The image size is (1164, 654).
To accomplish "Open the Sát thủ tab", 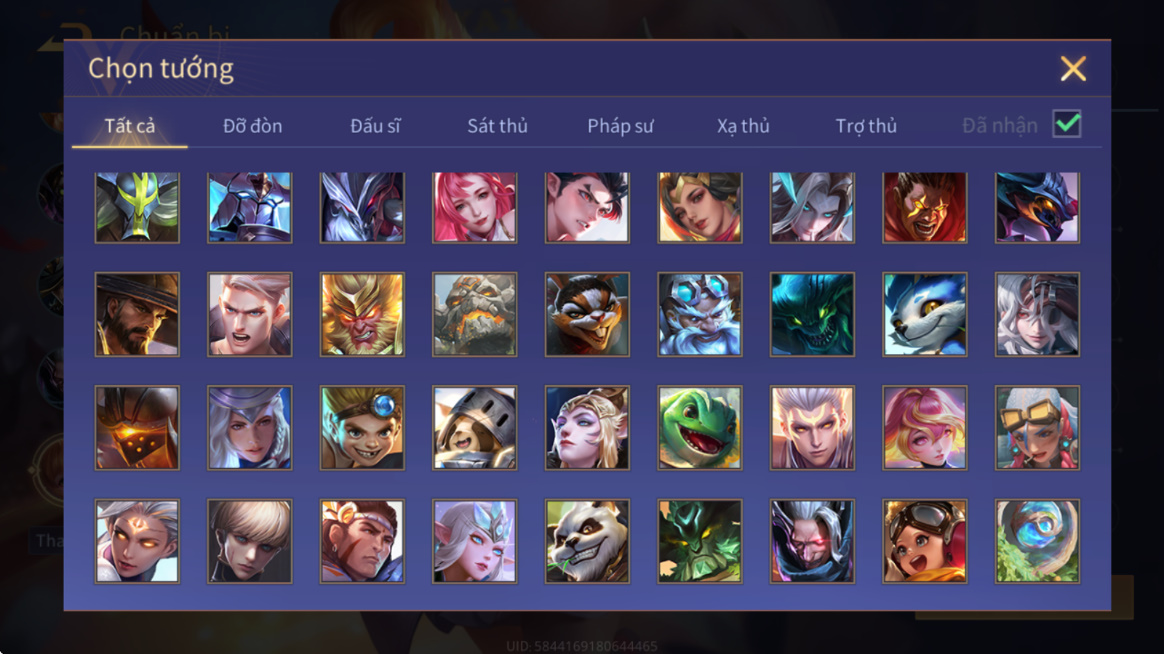I will click(x=497, y=125).
